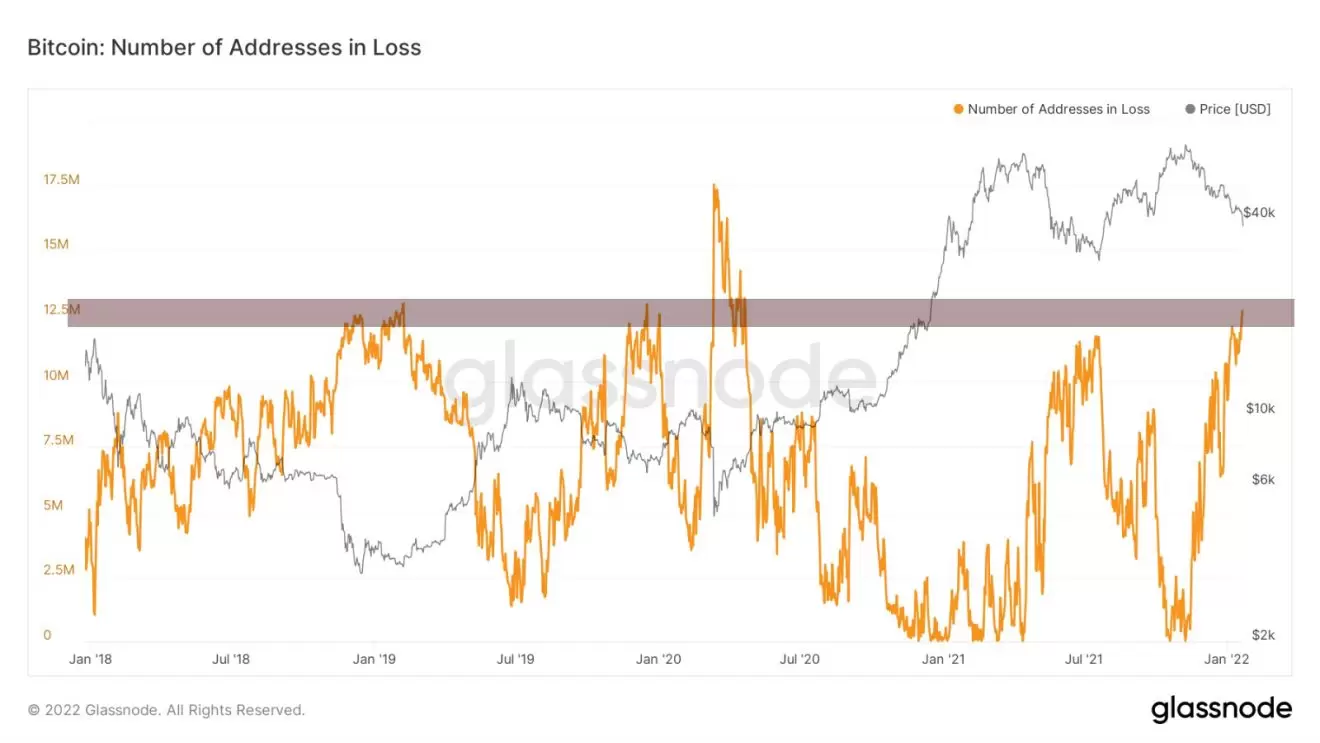1320x743 pixels.
Task: Click the glassnode logo at bottom right
Action: pyautogui.click(x=1221, y=710)
